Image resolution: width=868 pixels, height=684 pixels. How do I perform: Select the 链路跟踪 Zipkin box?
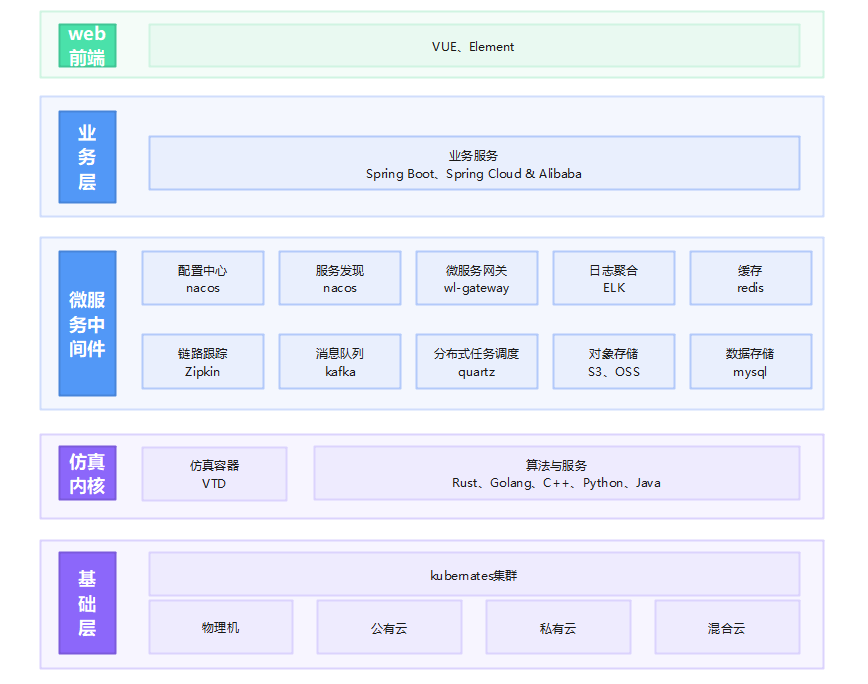203,361
